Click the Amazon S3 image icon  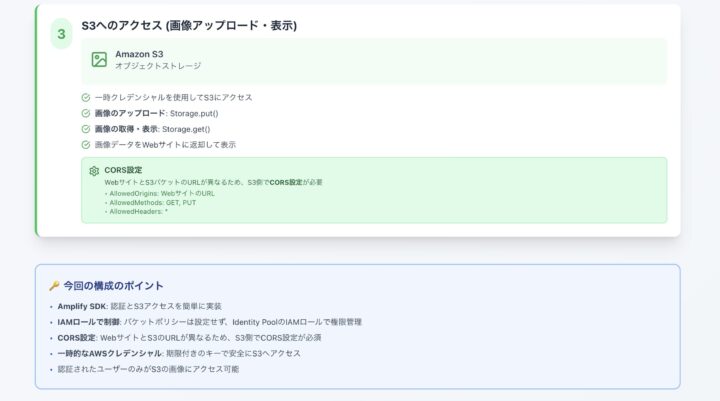click(99, 59)
